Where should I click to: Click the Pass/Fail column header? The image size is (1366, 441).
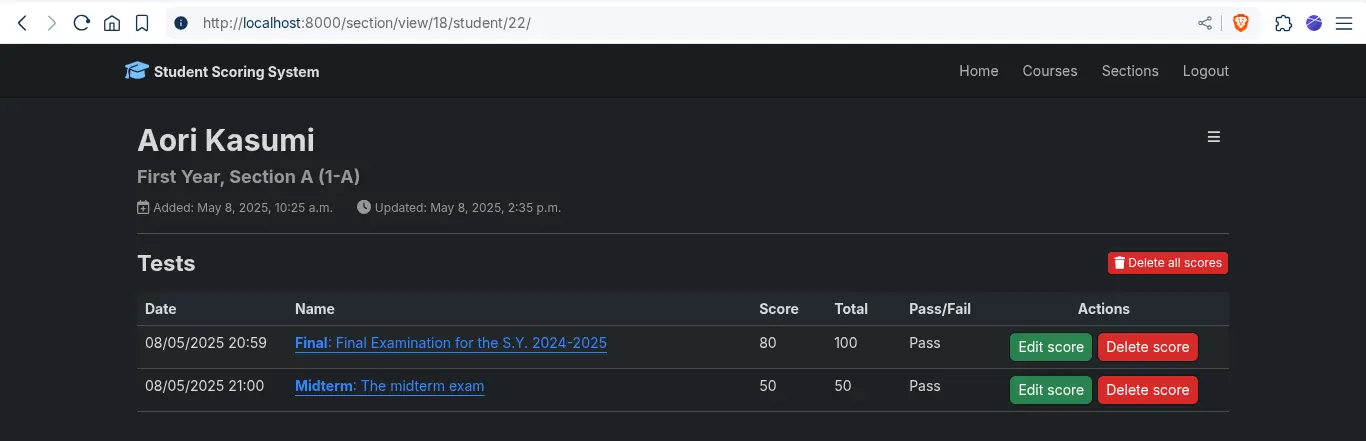940,309
